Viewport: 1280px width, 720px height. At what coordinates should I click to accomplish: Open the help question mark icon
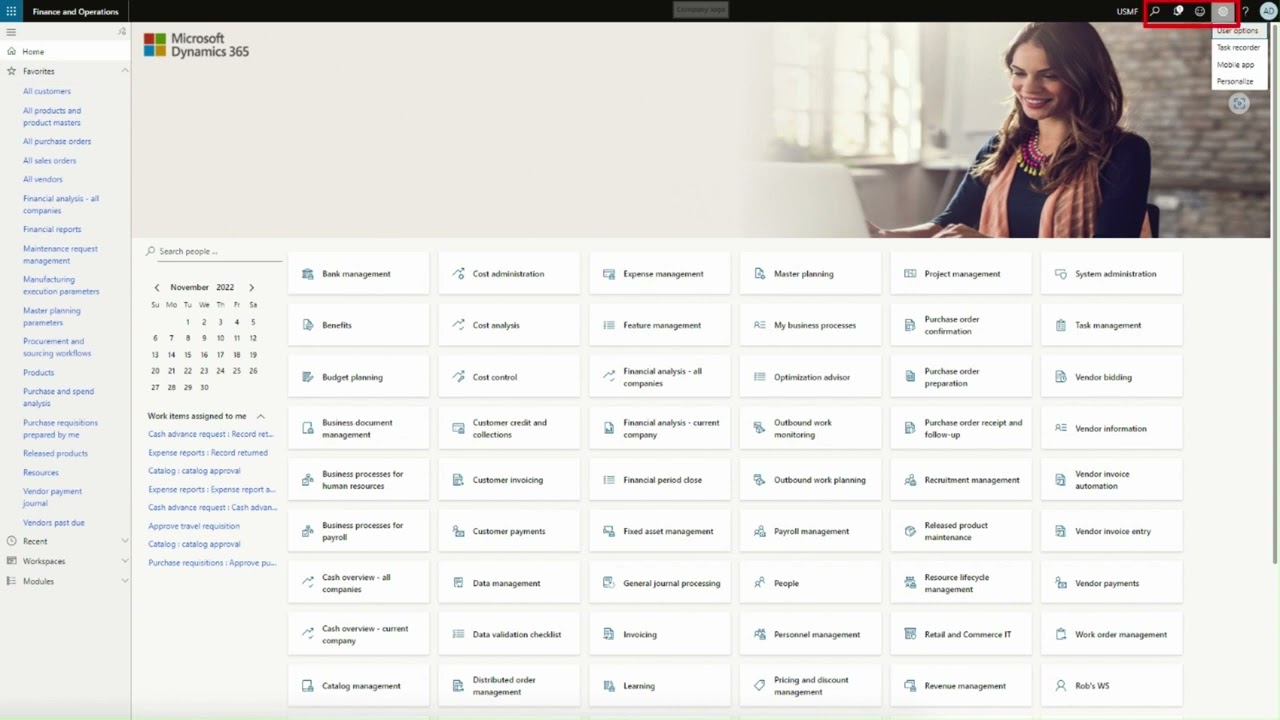[x=1245, y=11]
